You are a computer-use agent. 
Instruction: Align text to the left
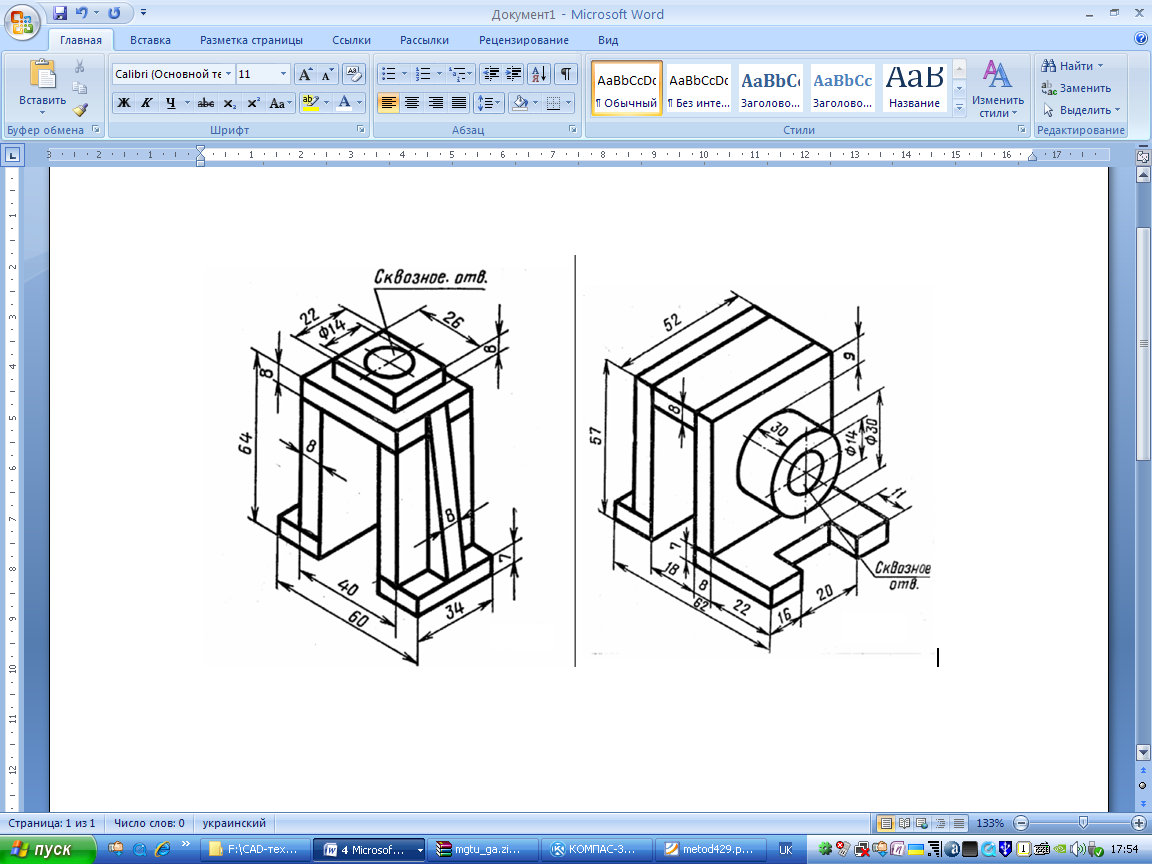[389, 103]
